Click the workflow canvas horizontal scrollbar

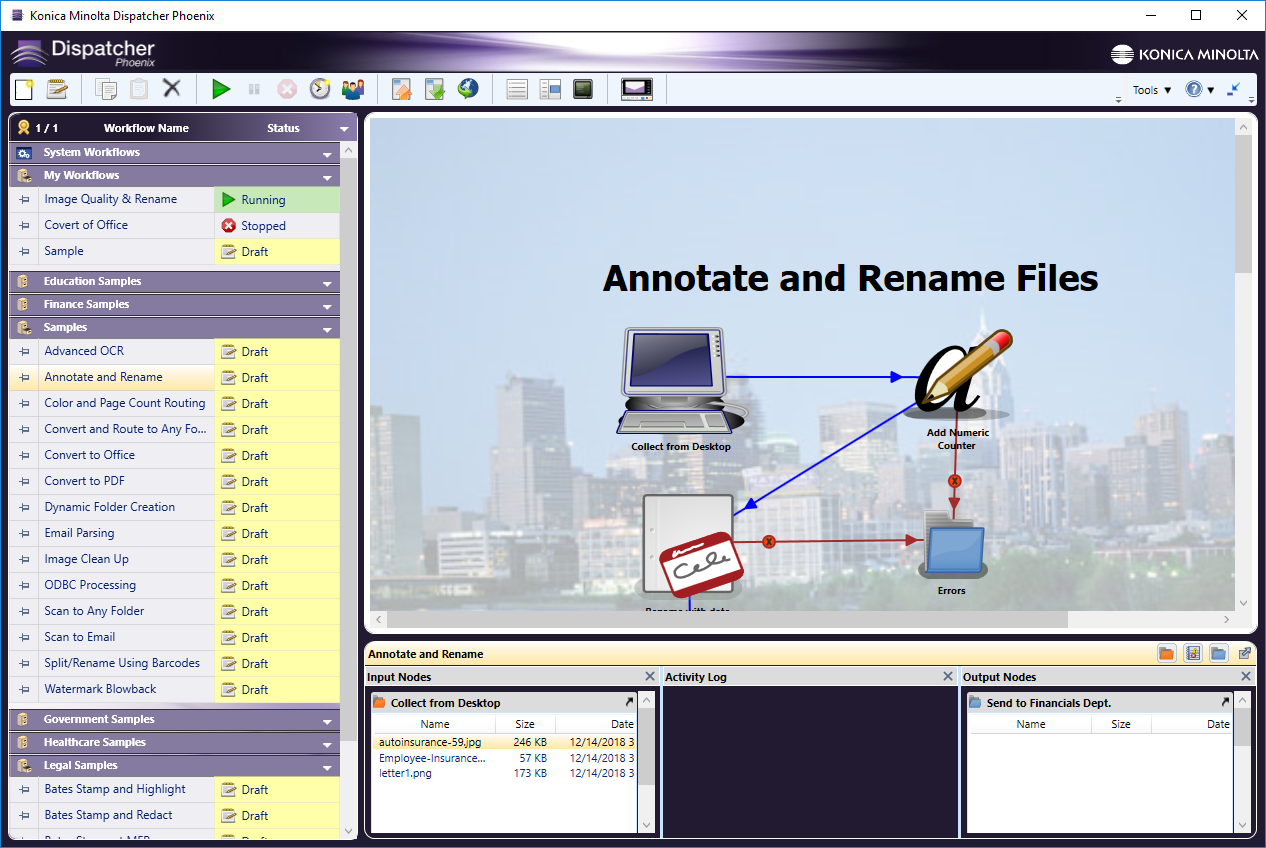coord(727,620)
